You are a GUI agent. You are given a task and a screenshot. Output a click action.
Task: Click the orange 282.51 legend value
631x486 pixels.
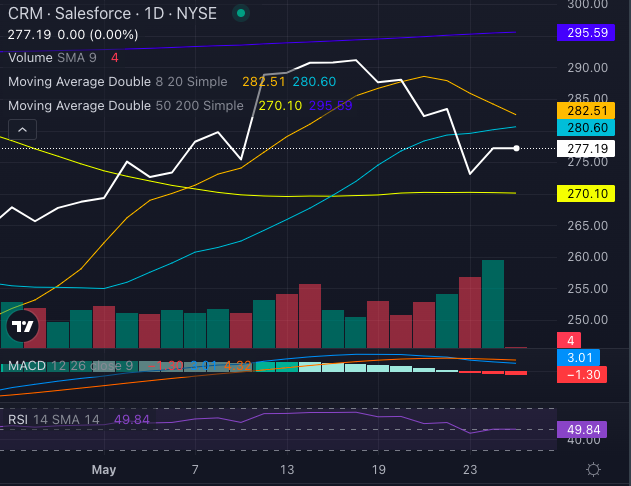click(264, 82)
